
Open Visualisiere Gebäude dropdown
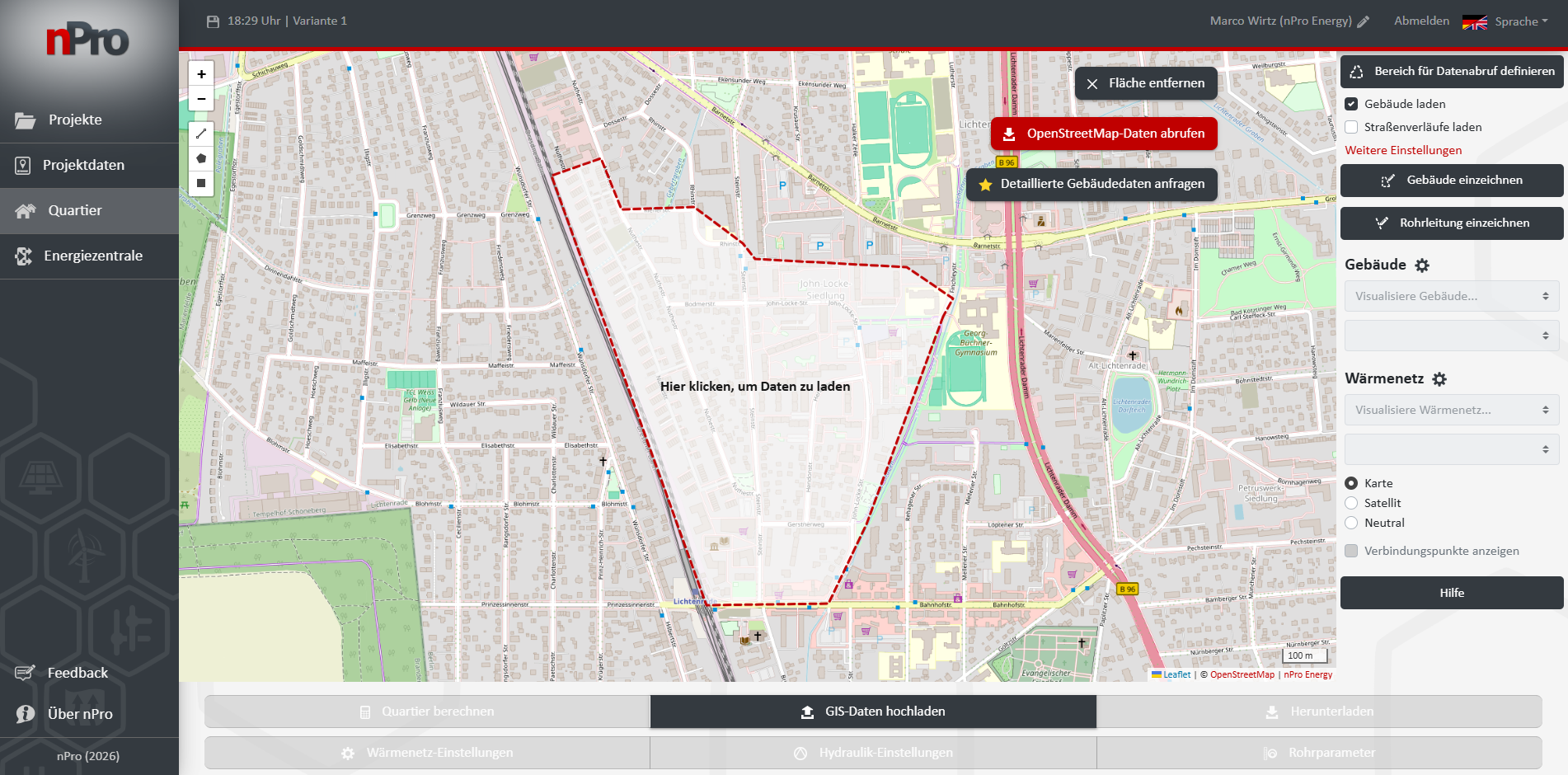click(x=1451, y=296)
